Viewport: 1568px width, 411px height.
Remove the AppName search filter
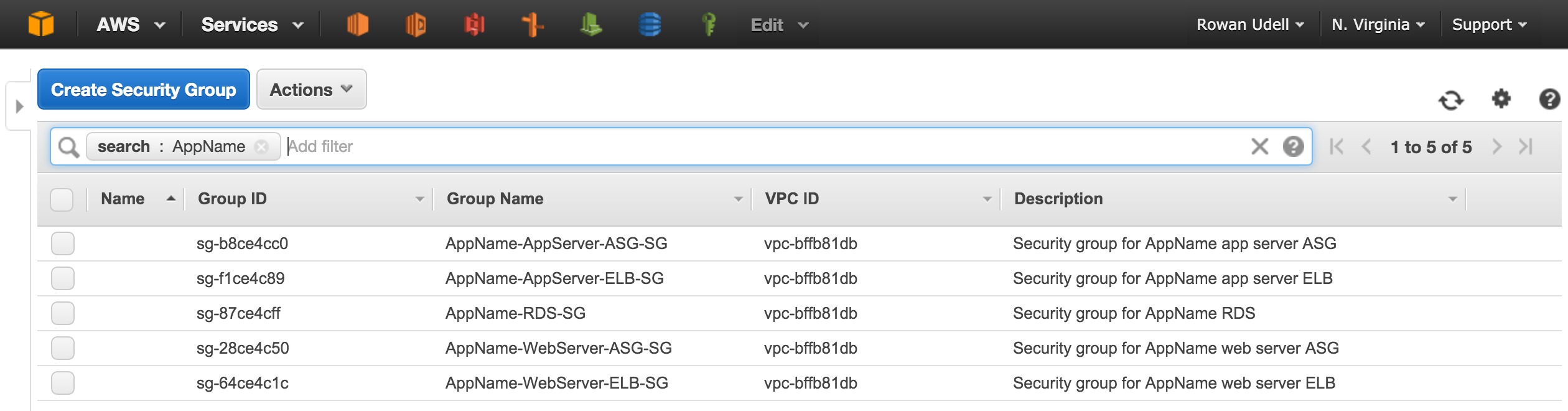(262, 146)
